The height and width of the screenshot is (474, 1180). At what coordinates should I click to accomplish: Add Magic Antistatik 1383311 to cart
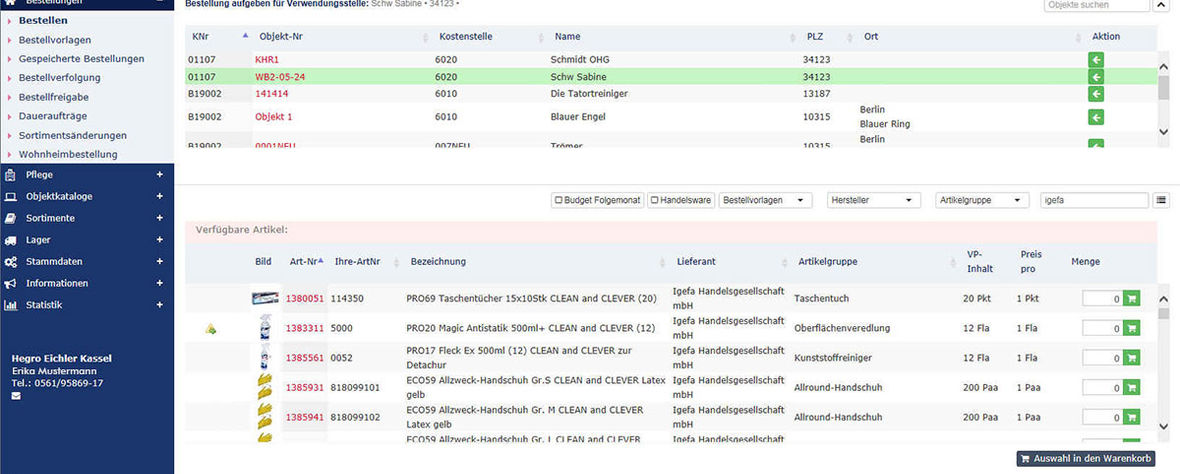[x=1131, y=328]
